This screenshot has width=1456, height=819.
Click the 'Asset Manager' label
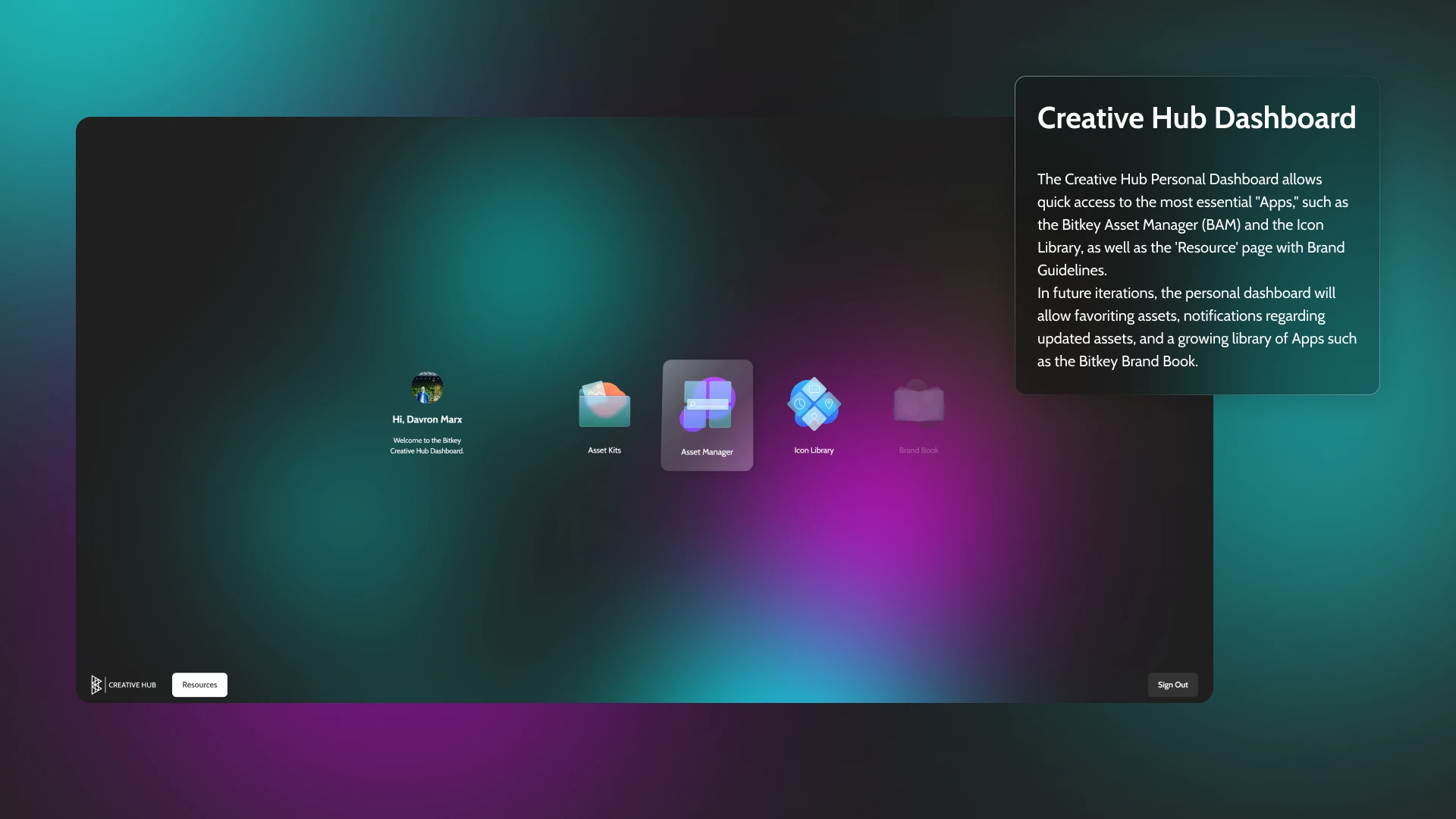[707, 452]
